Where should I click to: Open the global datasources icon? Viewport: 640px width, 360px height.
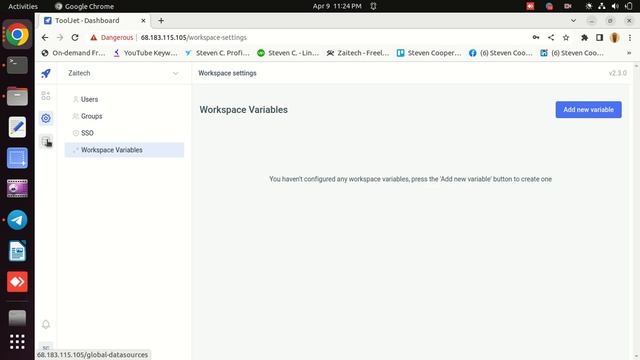click(46, 141)
